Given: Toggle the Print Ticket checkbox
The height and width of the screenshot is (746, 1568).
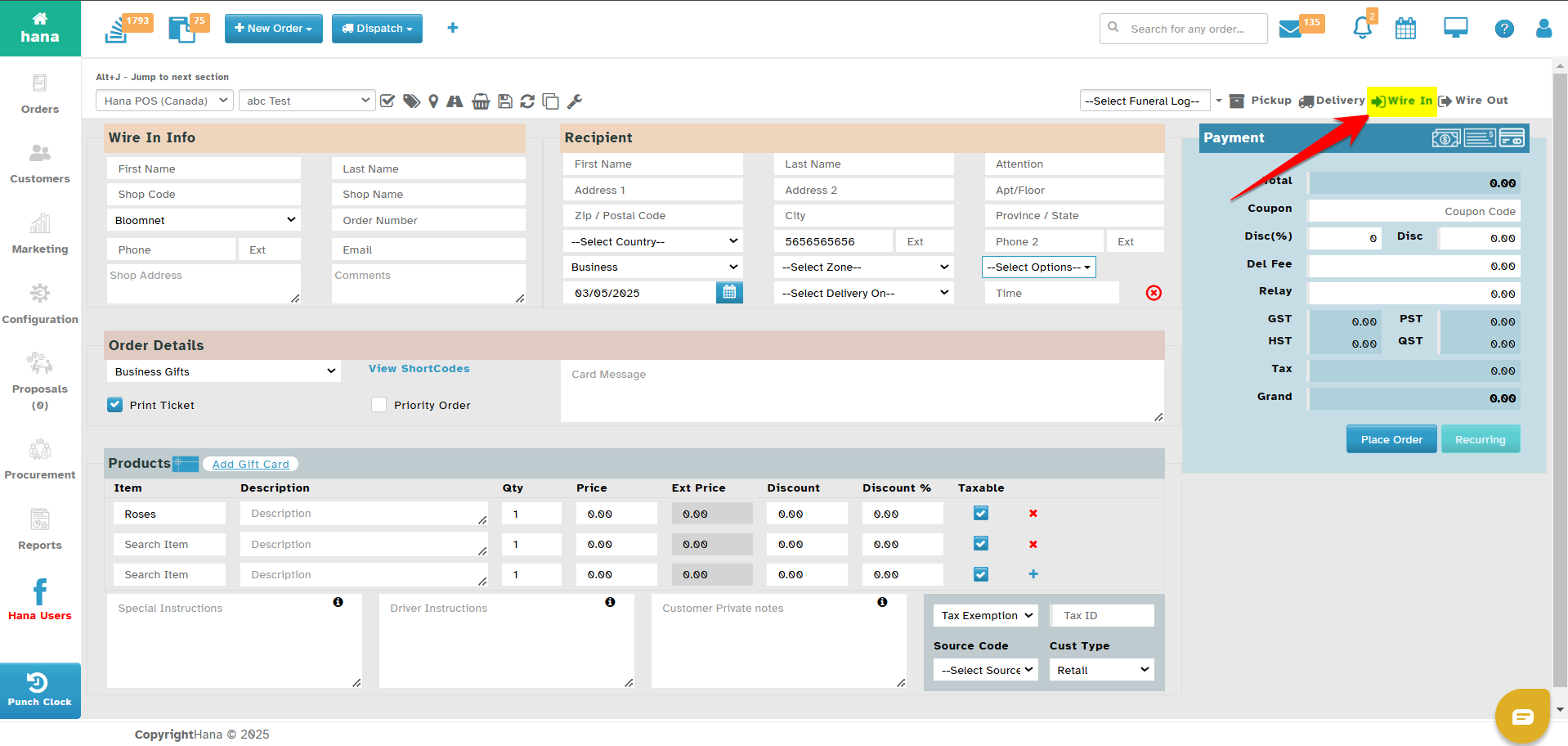Looking at the screenshot, I should pyautogui.click(x=115, y=405).
